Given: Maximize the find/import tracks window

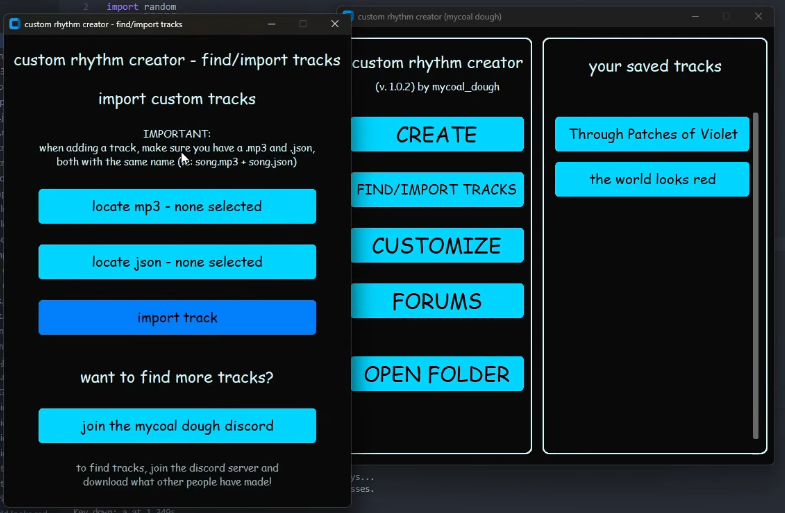Looking at the screenshot, I should 303,24.
